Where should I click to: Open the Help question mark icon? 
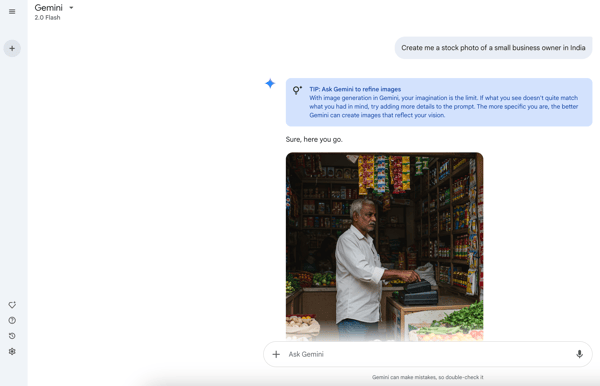pos(12,321)
